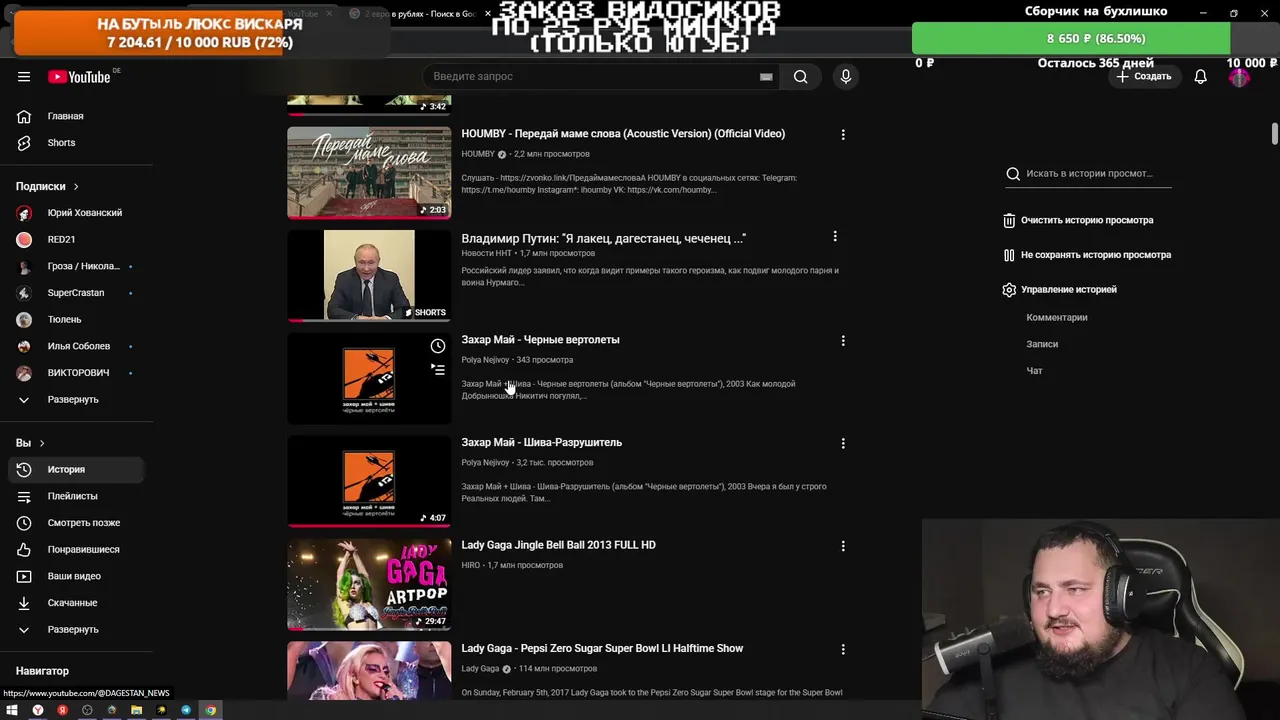Open Гроза / Никола... subscription channel
Image resolution: width=1280 pixels, height=720 pixels.
[x=77, y=266]
